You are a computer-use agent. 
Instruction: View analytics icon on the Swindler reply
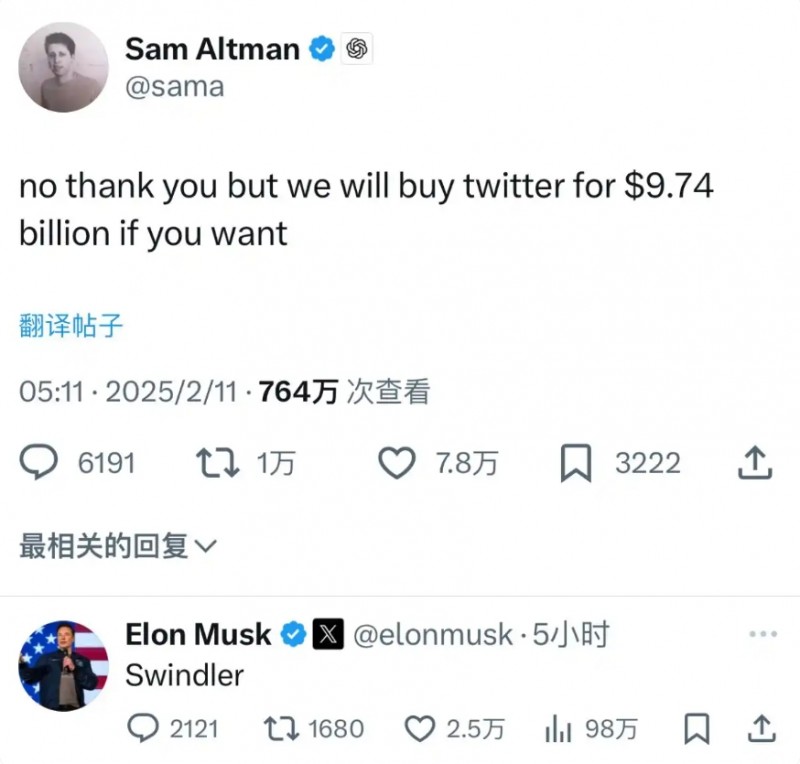click(557, 728)
